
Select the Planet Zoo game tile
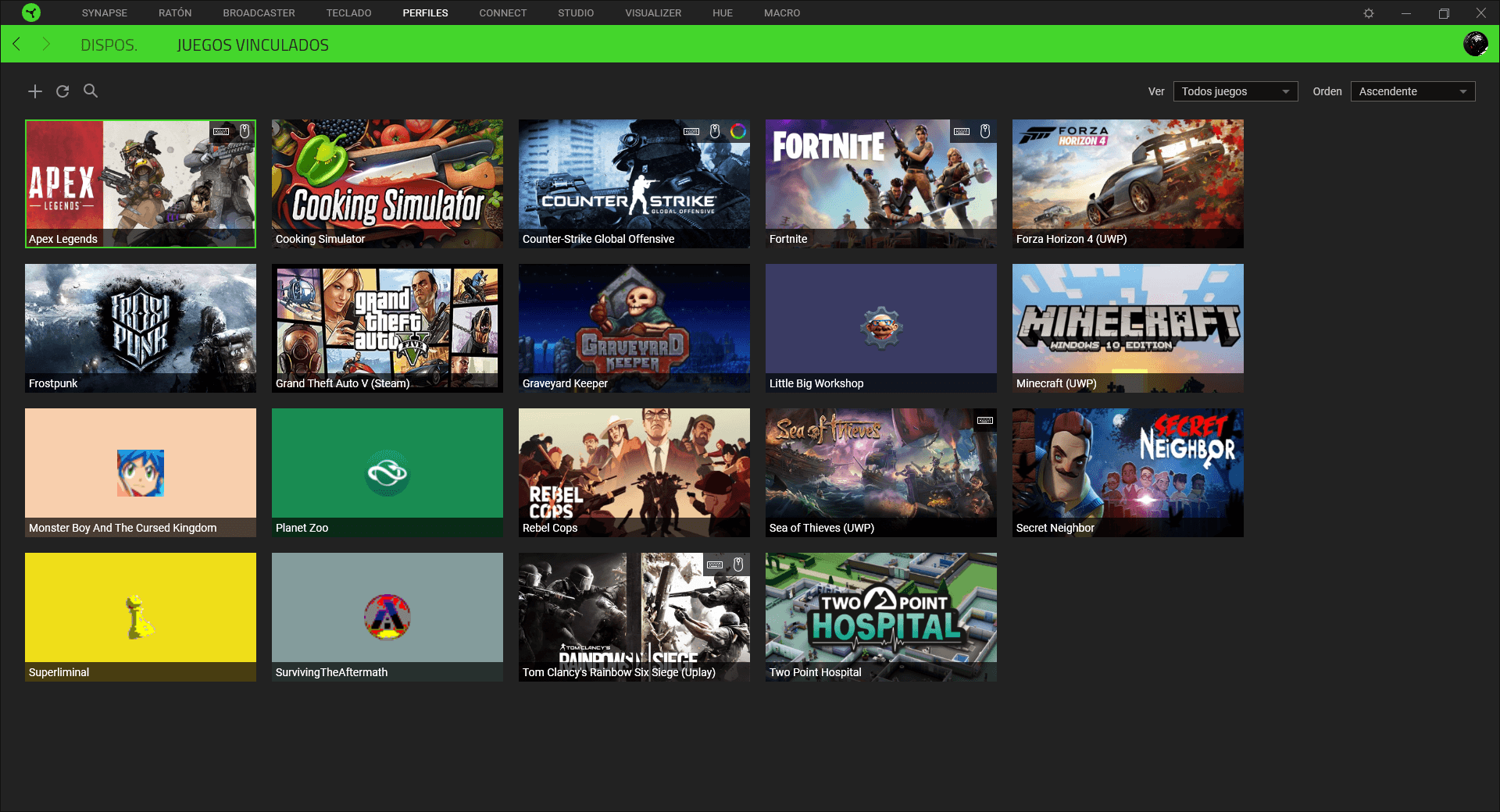pyautogui.click(x=387, y=472)
